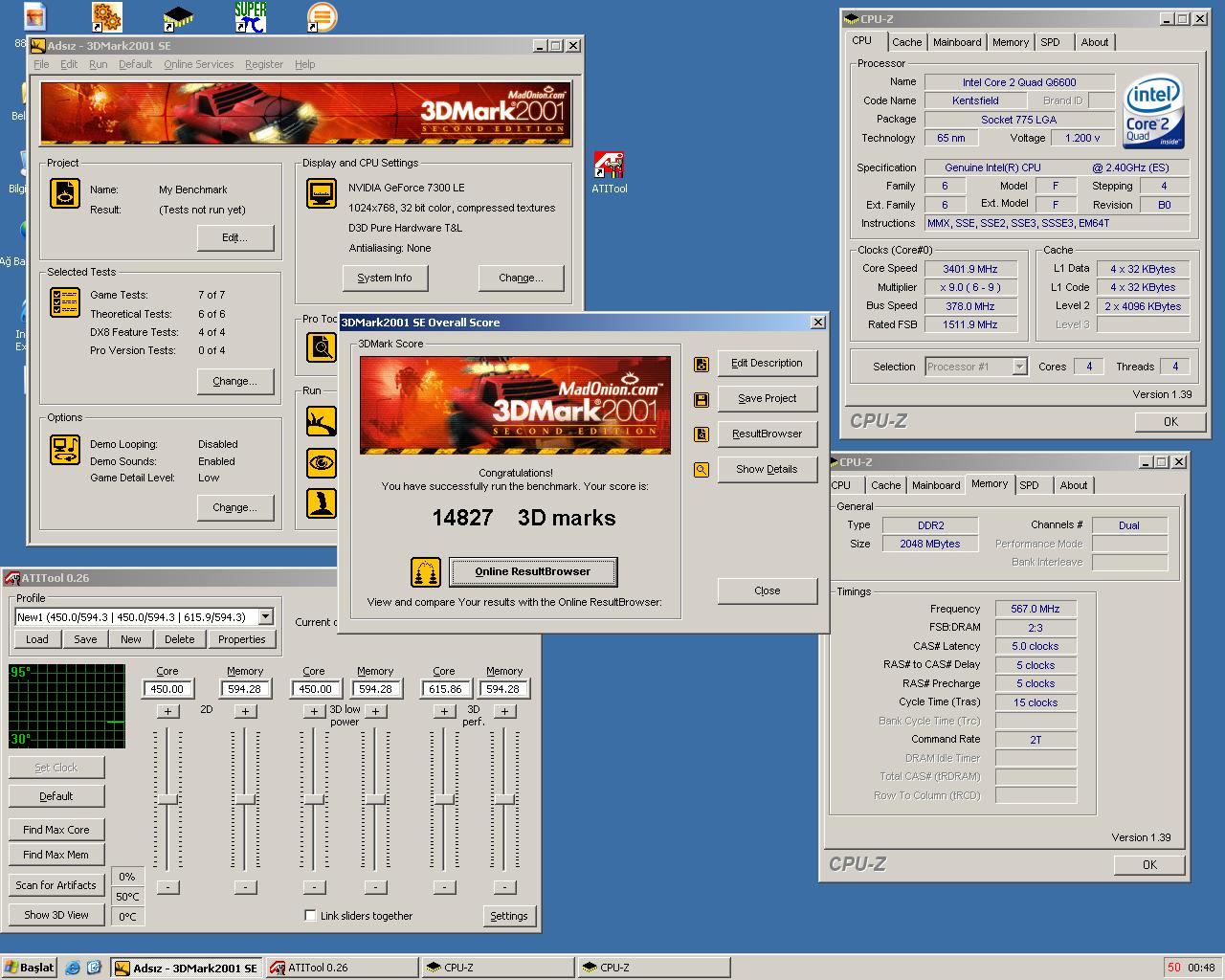This screenshot has height=980, width=1225.
Task: Click the top Run icon in 3DMark
Action: (322, 421)
